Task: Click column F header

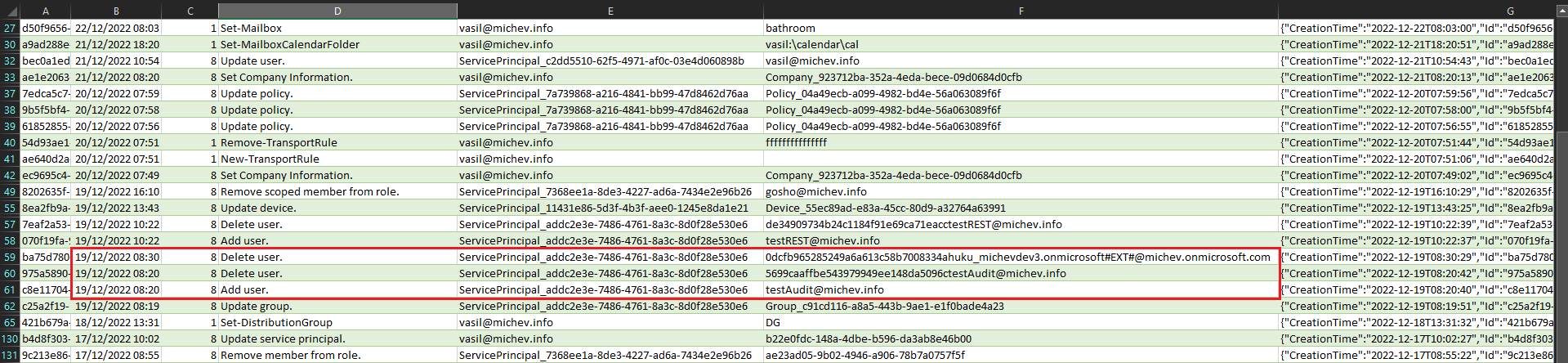Action: coord(1021,11)
